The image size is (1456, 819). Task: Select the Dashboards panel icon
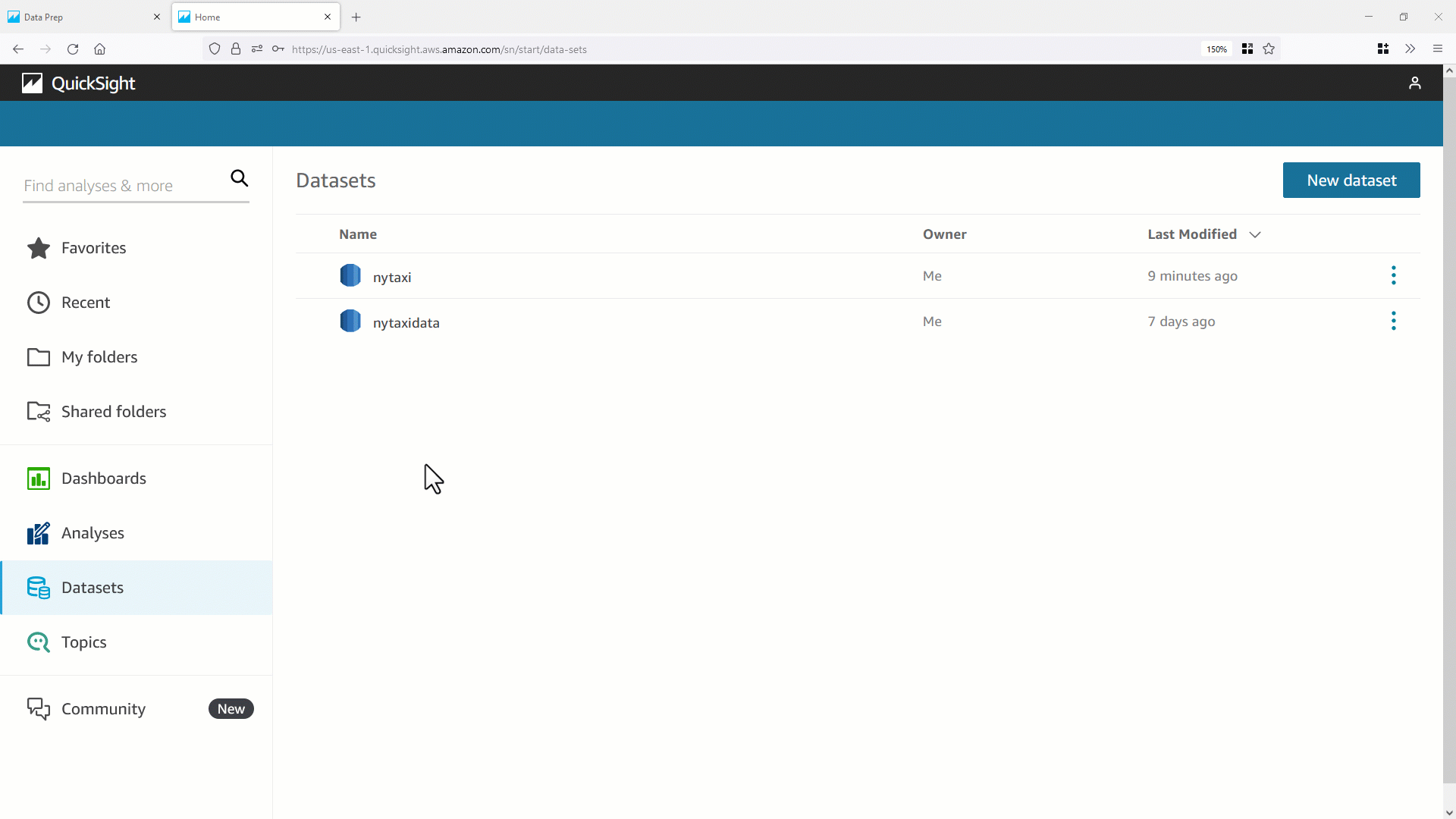(x=37, y=479)
